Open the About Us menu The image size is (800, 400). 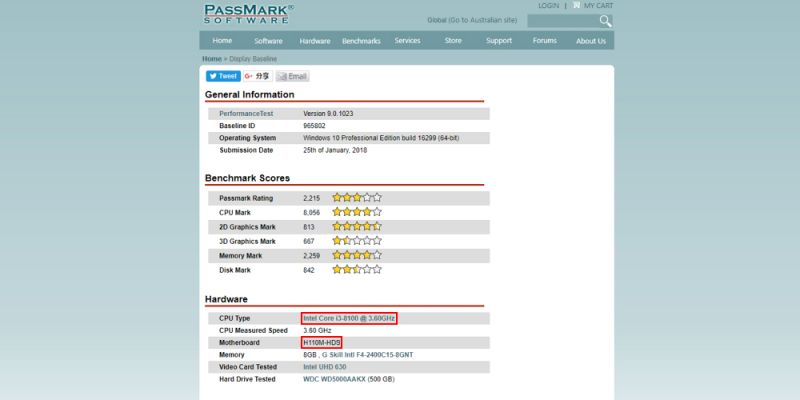tap(591, 41)
